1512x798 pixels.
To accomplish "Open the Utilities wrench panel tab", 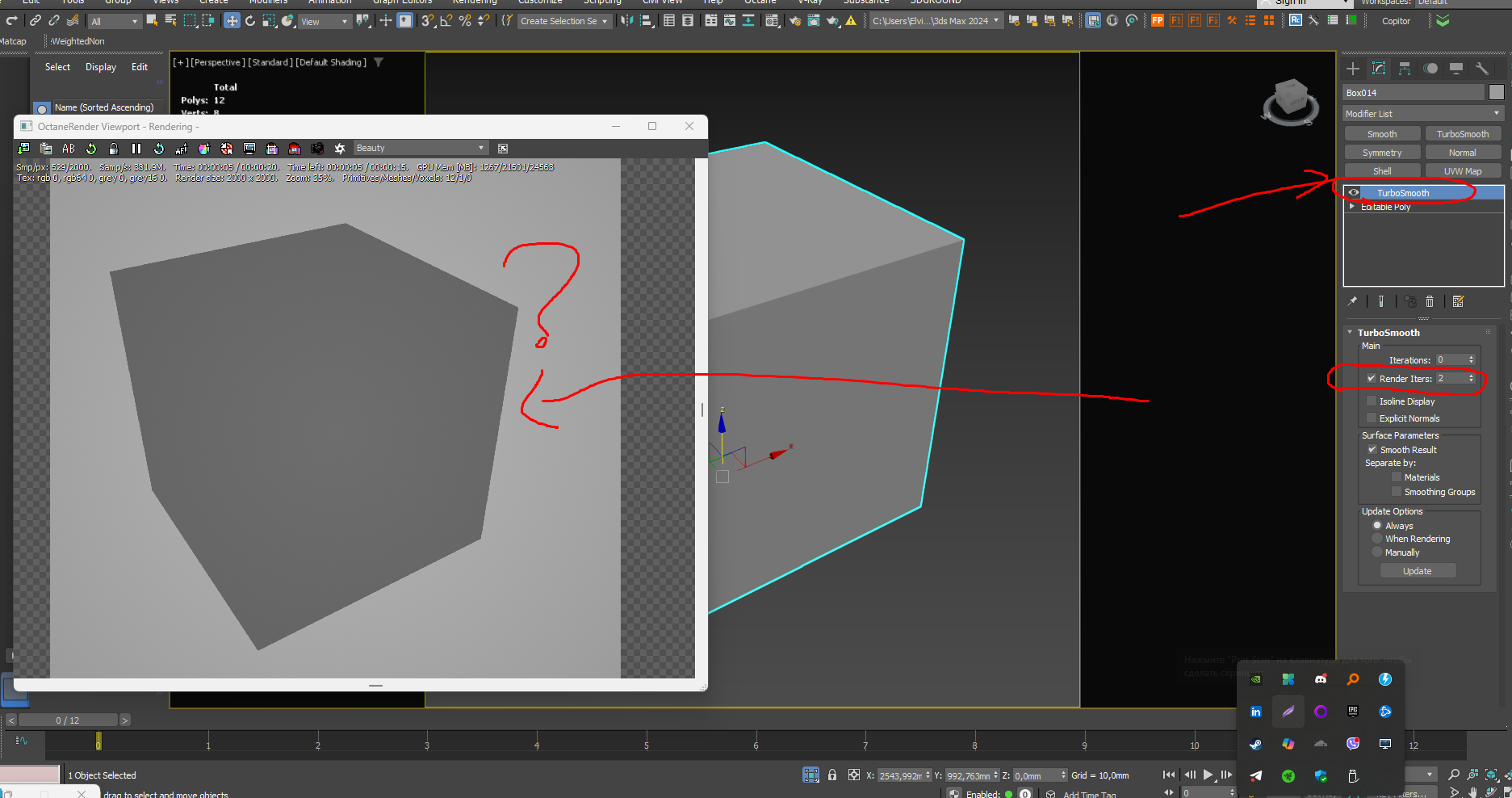I will pos(1482,69).
